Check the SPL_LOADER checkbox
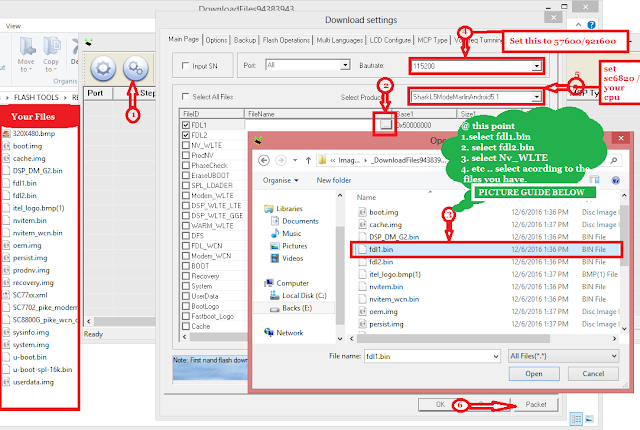The image size is (640, 430). [186, 185]
